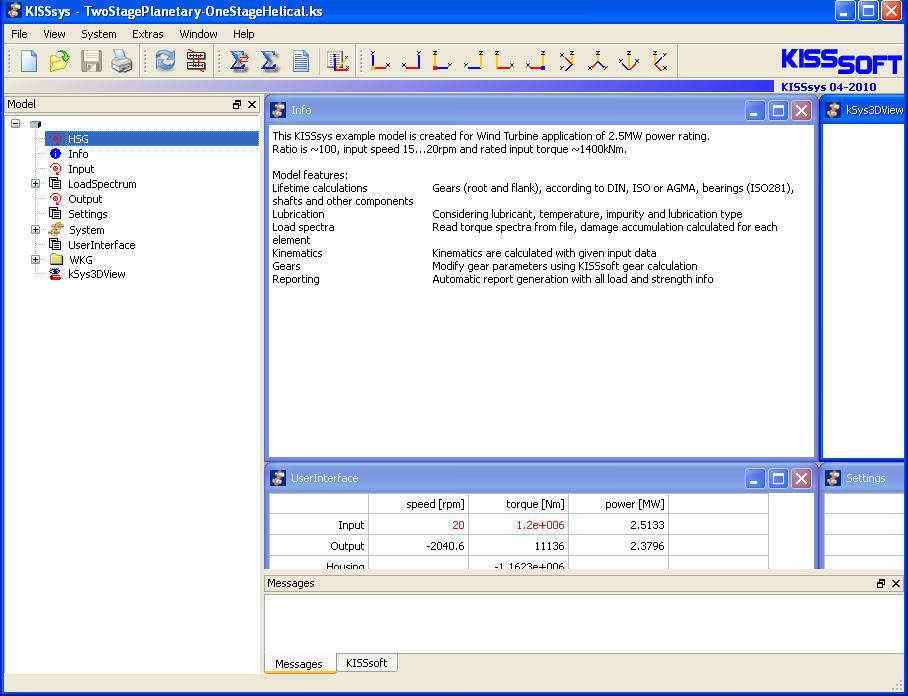This screenshot has height=696, width=908.
Task: Click the torque [Nm] column header
Action: pyautogui.click(x=518, y=504)
